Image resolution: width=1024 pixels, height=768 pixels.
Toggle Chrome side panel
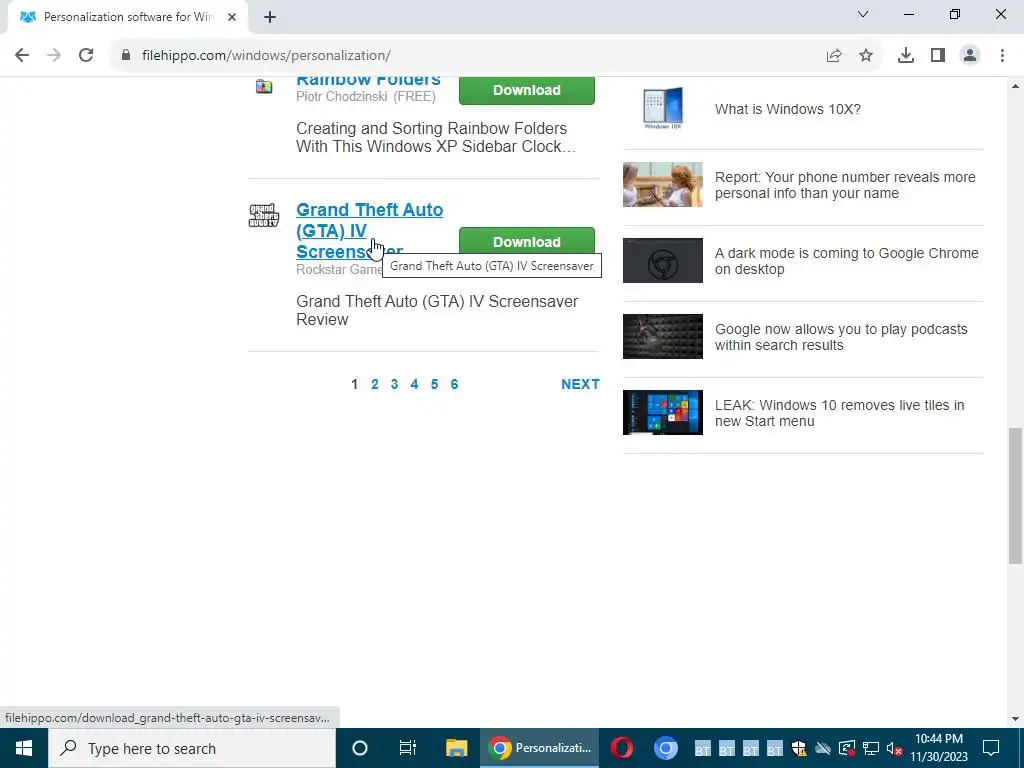point(938,55)
